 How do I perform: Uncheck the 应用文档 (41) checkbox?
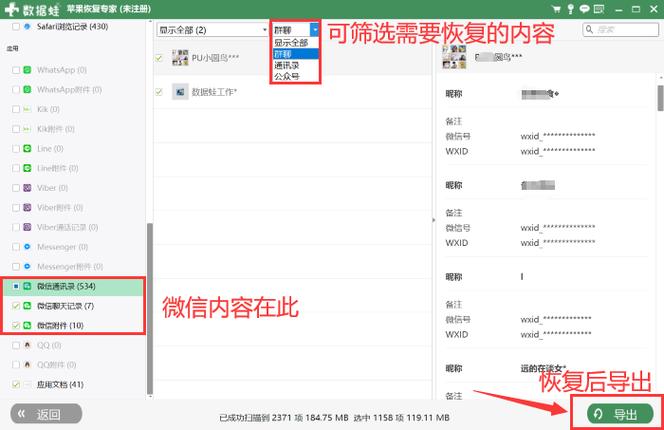coord(16,385)
